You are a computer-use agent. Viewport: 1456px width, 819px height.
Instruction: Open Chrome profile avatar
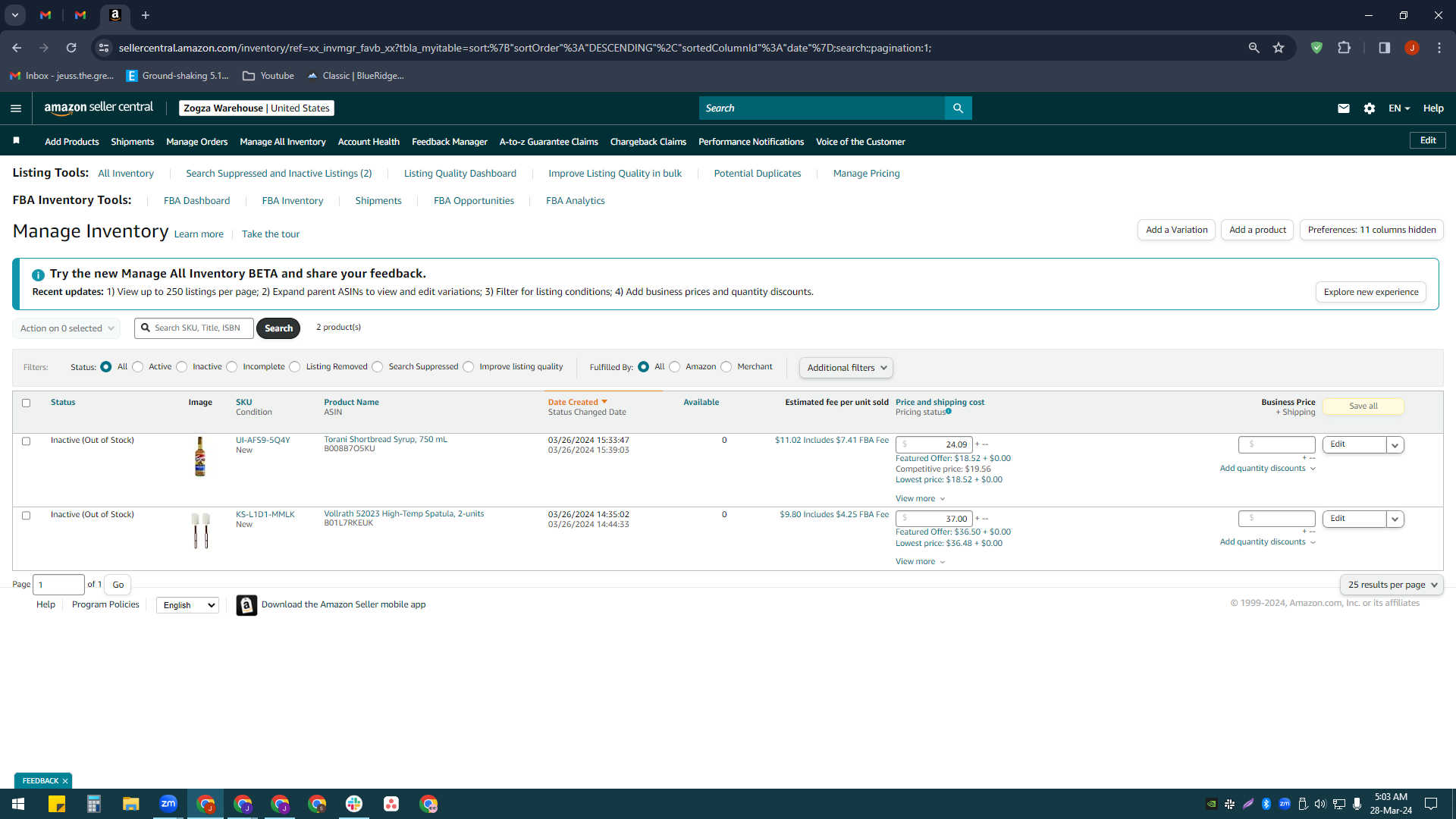coord(1412,48)
